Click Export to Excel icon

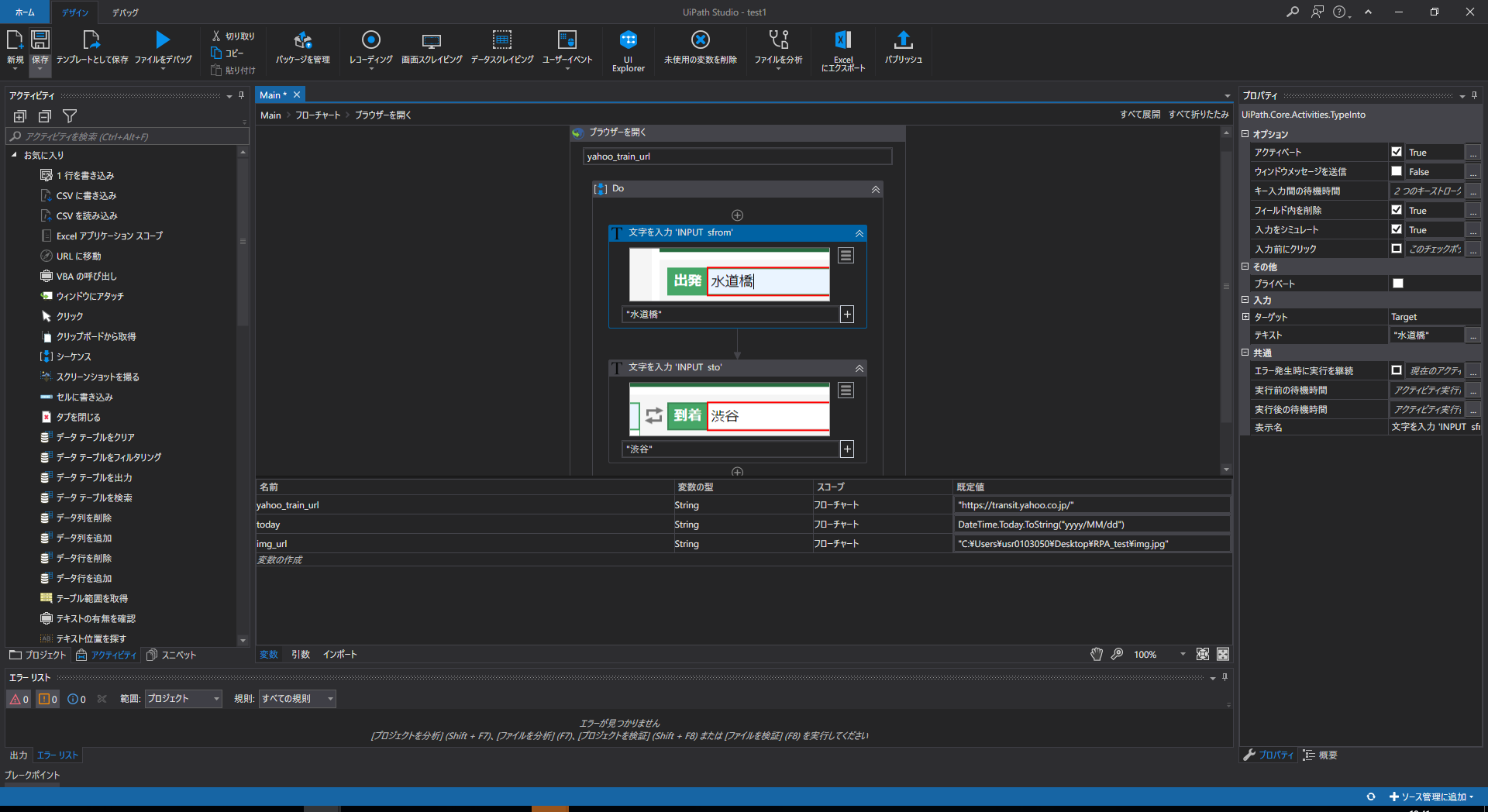tap(843, 40)
